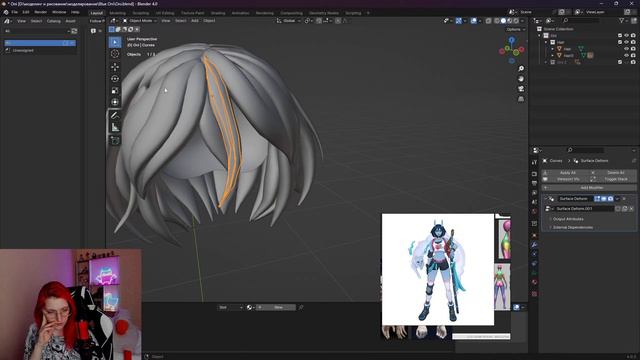Select material preview shading mode

(510, 21)
